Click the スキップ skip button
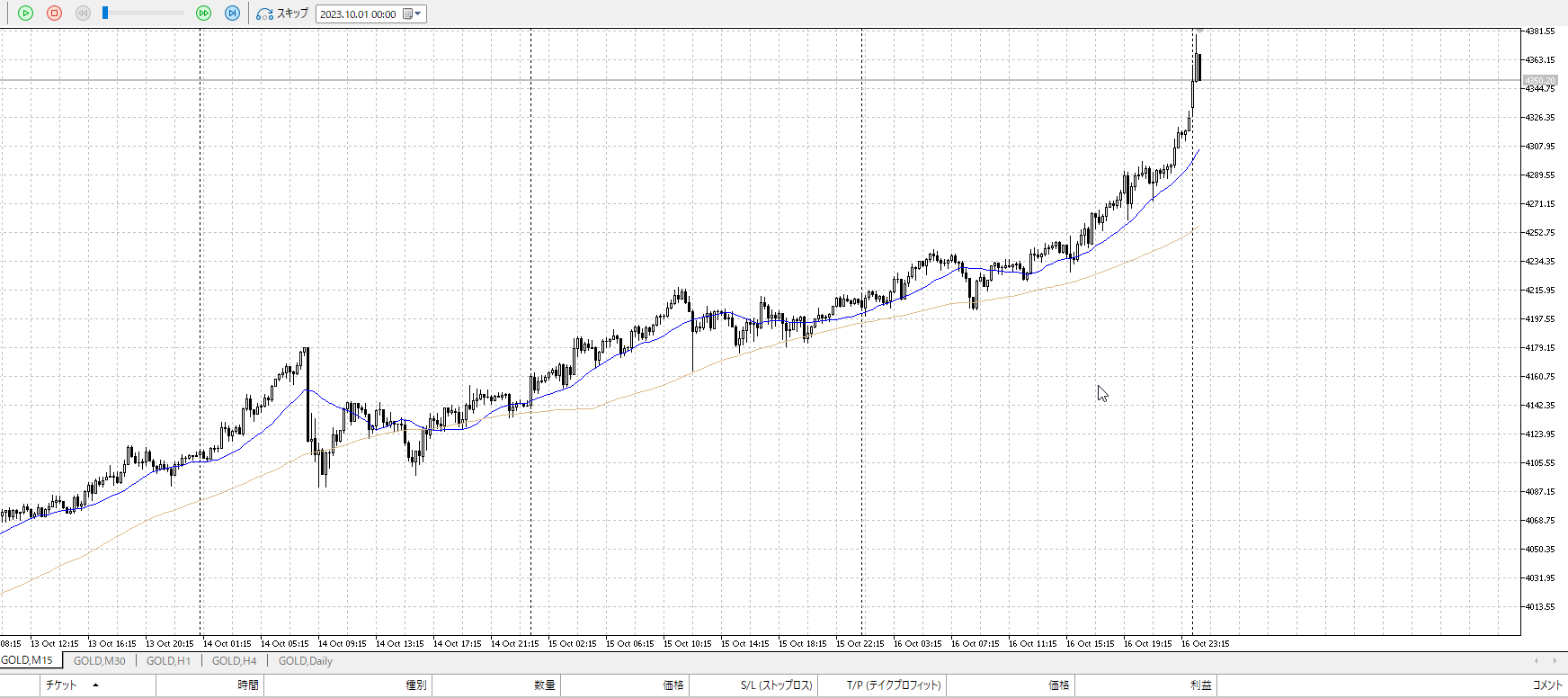The height and width of the screenshot is (698, 1568). [x=282, y=13]
